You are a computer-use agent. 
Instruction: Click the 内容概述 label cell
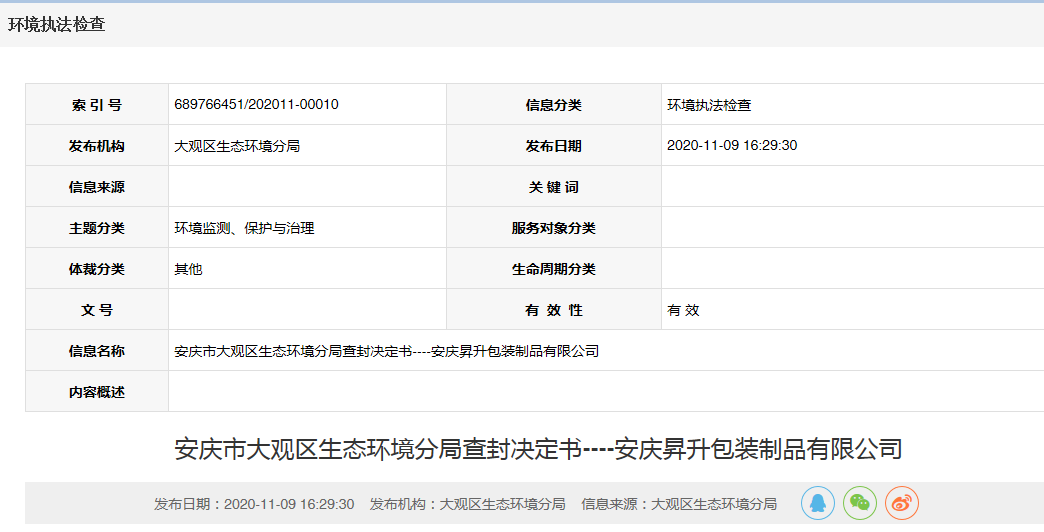(97, 392)
